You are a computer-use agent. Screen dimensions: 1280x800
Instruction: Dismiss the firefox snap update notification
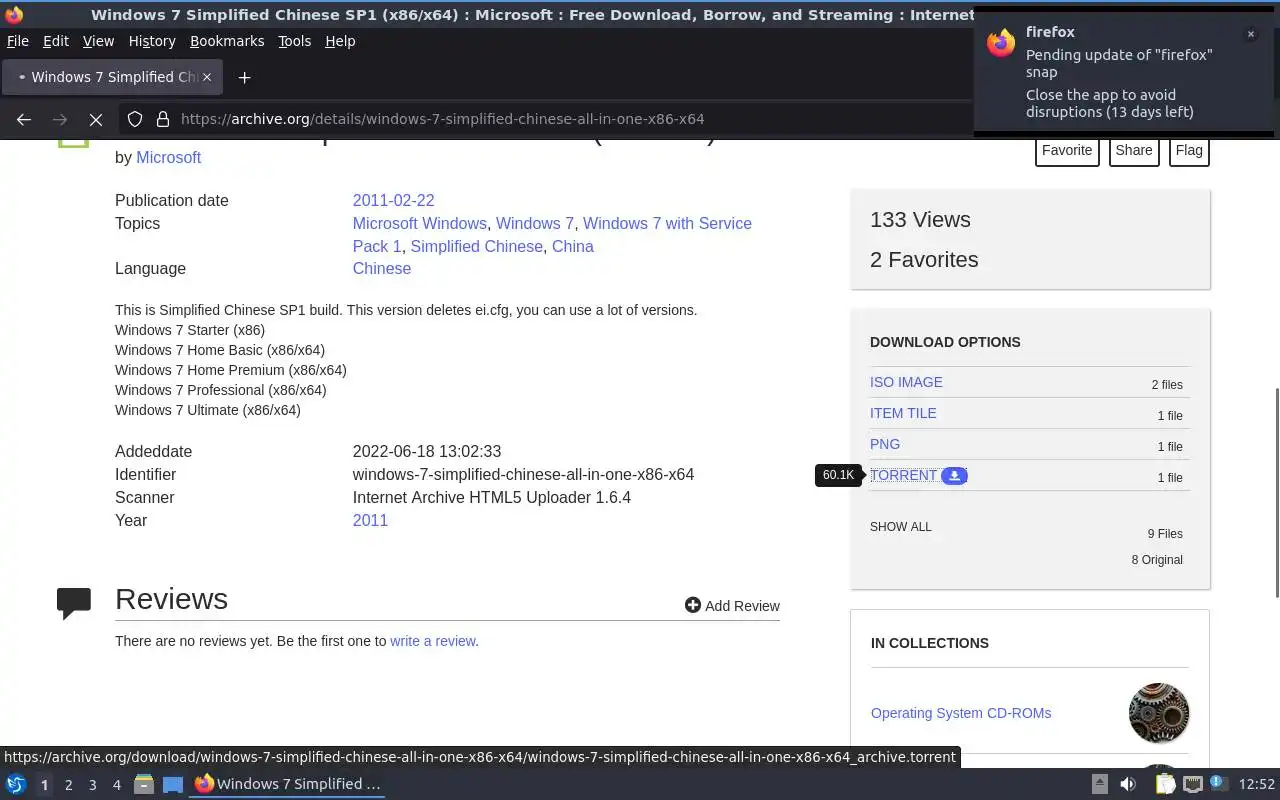tap(1250, 34)
